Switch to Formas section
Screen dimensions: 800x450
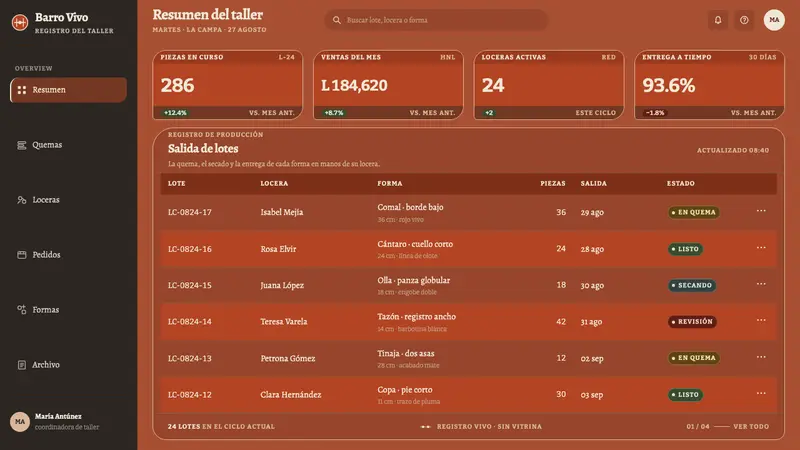pos(68,310)
